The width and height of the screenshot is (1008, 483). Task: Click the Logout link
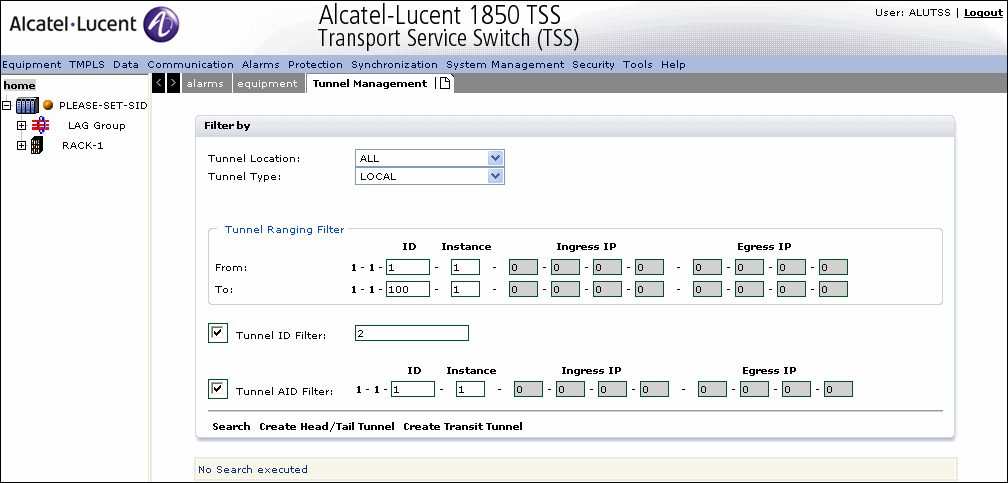[983, 13]
